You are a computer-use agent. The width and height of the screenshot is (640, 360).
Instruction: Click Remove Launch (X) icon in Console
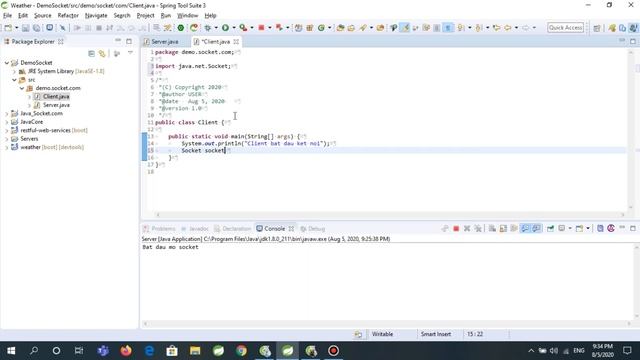pyautogui.click(x=467, y=229)
